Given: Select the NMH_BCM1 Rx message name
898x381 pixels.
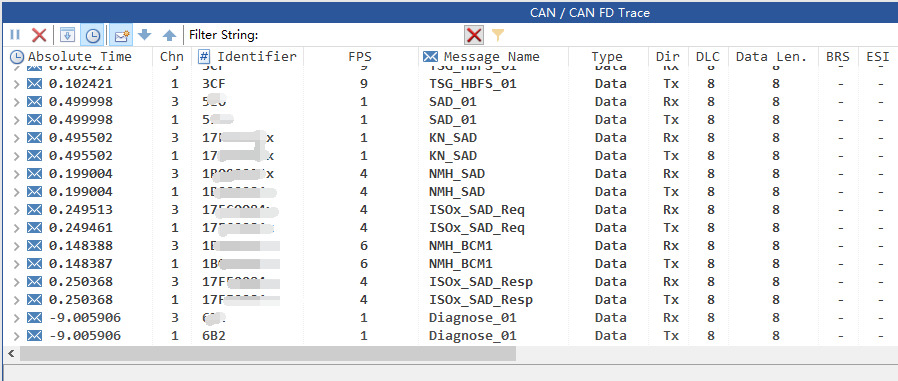Looking at the screenshot, I should pyautogui.click(x=460, y=246).
